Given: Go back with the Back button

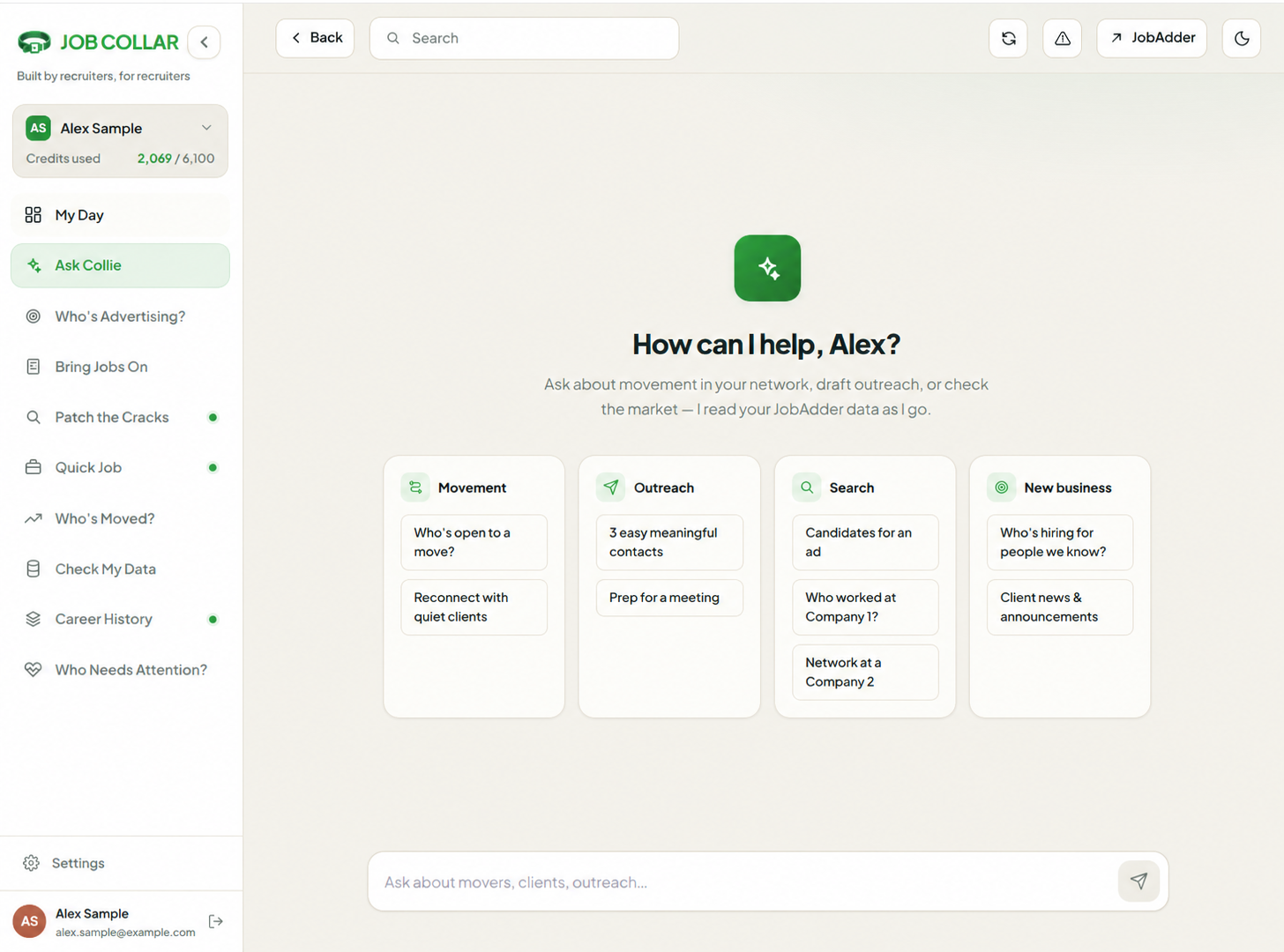Looking at the screenshot, I should (315, 38).
